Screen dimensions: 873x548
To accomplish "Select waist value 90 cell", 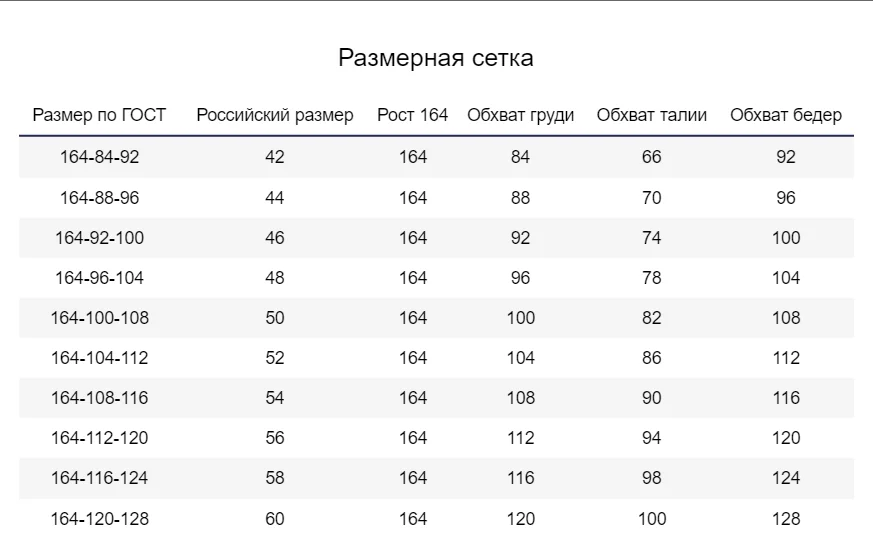I will tap(651, 398).
